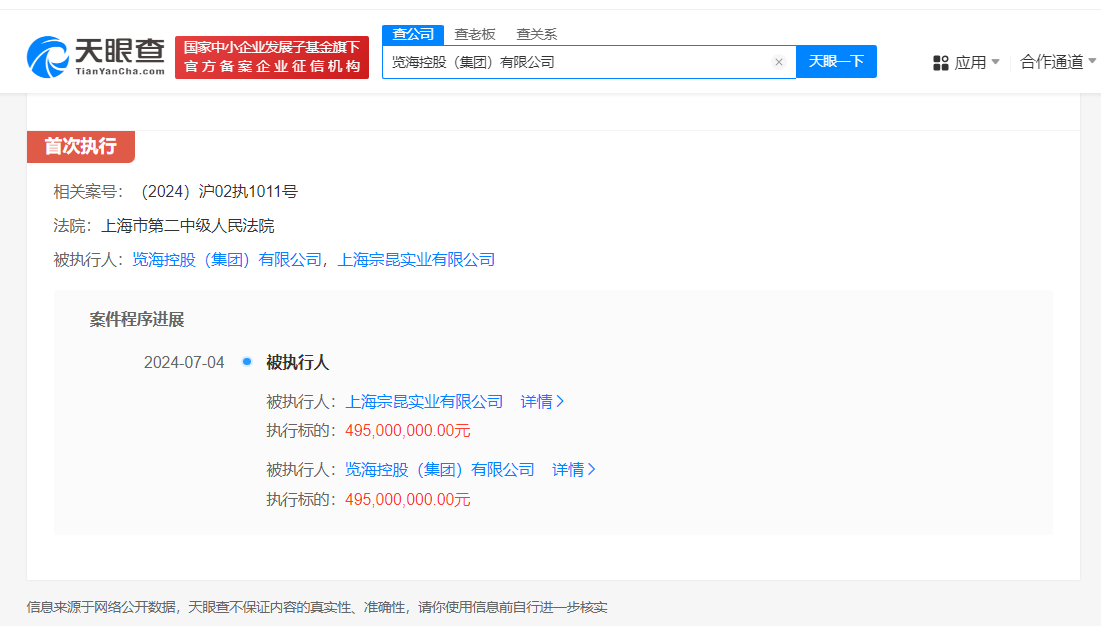View 详情 for 览海控股（集团）有限公司
The height and width of the screenshot is (626, 1101).
point(574,470)
